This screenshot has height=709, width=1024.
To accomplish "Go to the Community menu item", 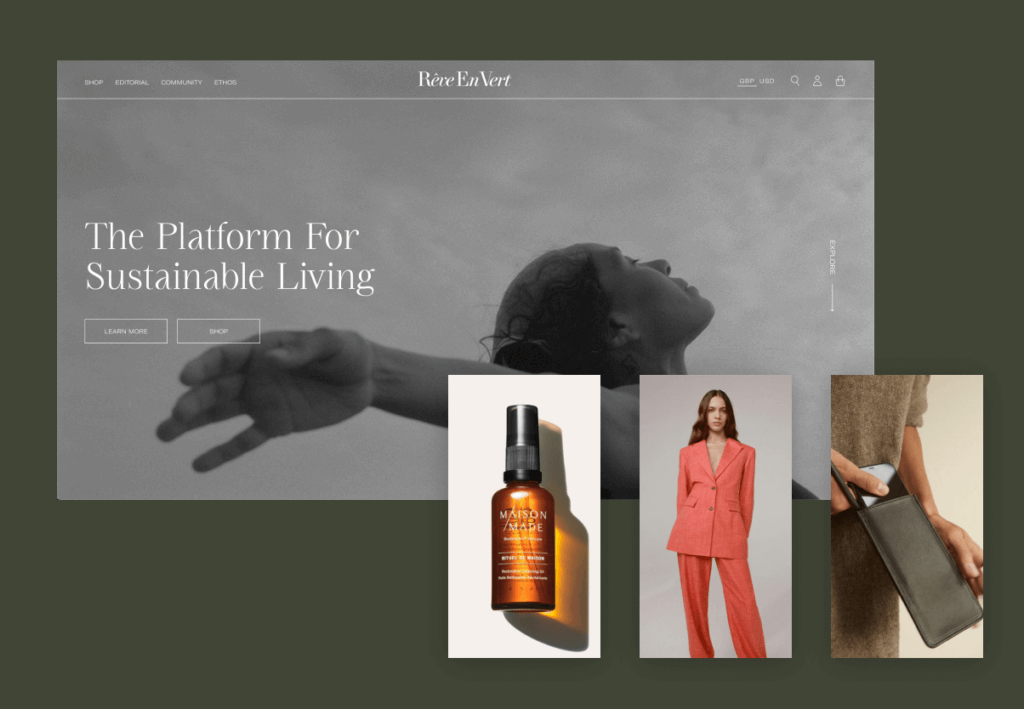I will [x=181, y=82].
